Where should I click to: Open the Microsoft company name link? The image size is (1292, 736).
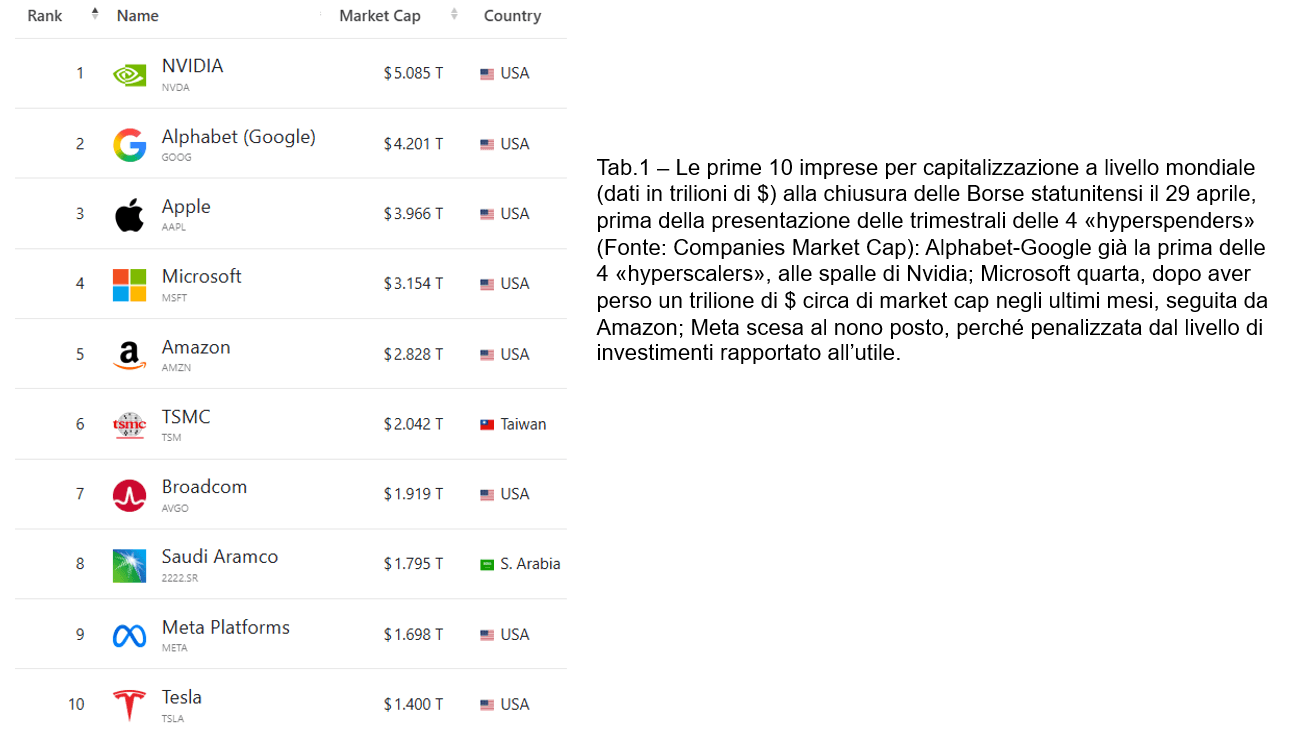[201, 276]
